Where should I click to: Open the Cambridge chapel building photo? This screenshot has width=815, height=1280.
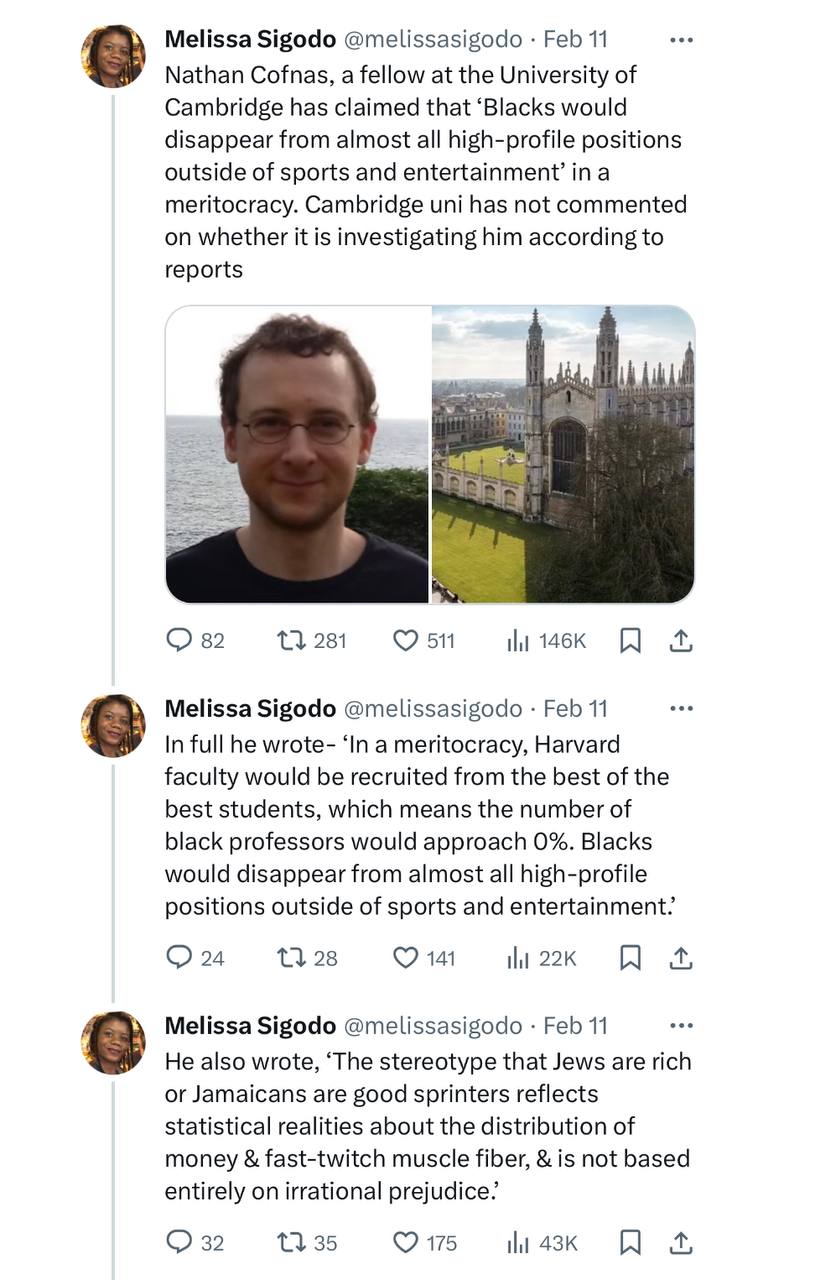pyautogui.click(x=563, y=454)
